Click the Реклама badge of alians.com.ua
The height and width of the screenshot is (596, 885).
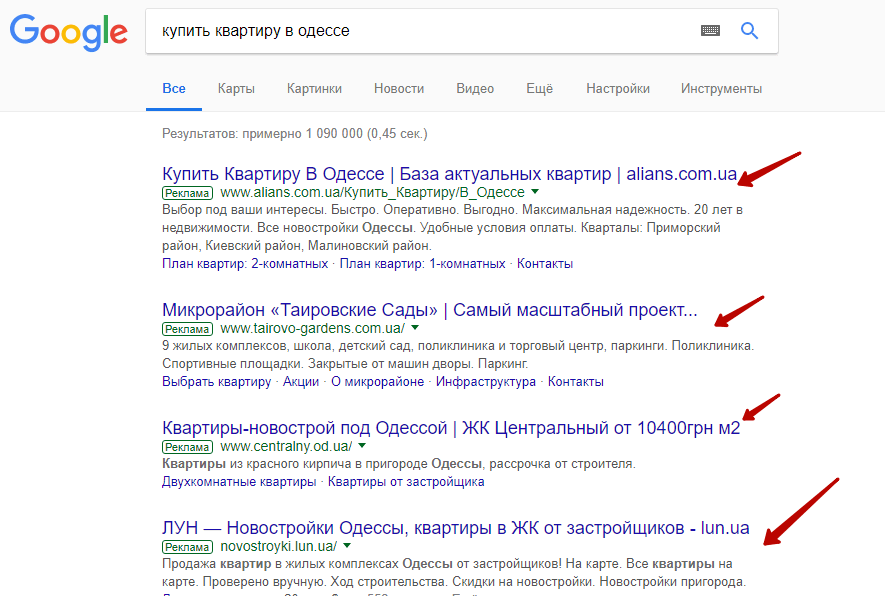pos(187,193)
